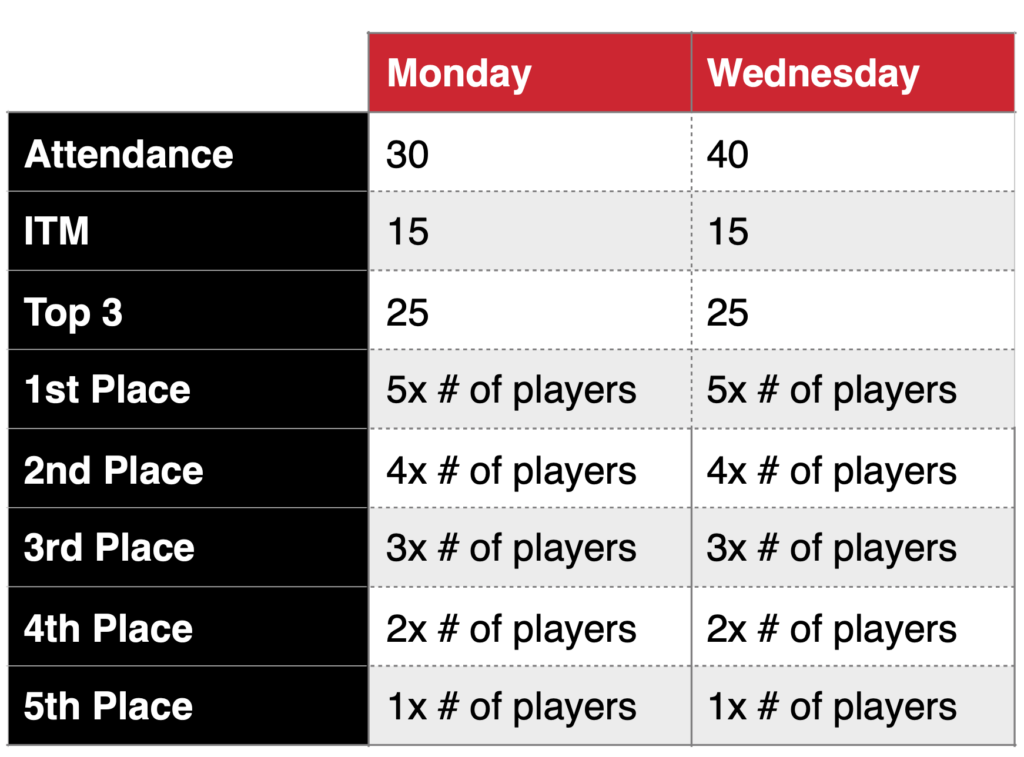Click Wednesday attendance cell showing 40
Image resolution: width=1024 pixels, height=757 pixels.
pyautogui.click(x=853, y=152)
